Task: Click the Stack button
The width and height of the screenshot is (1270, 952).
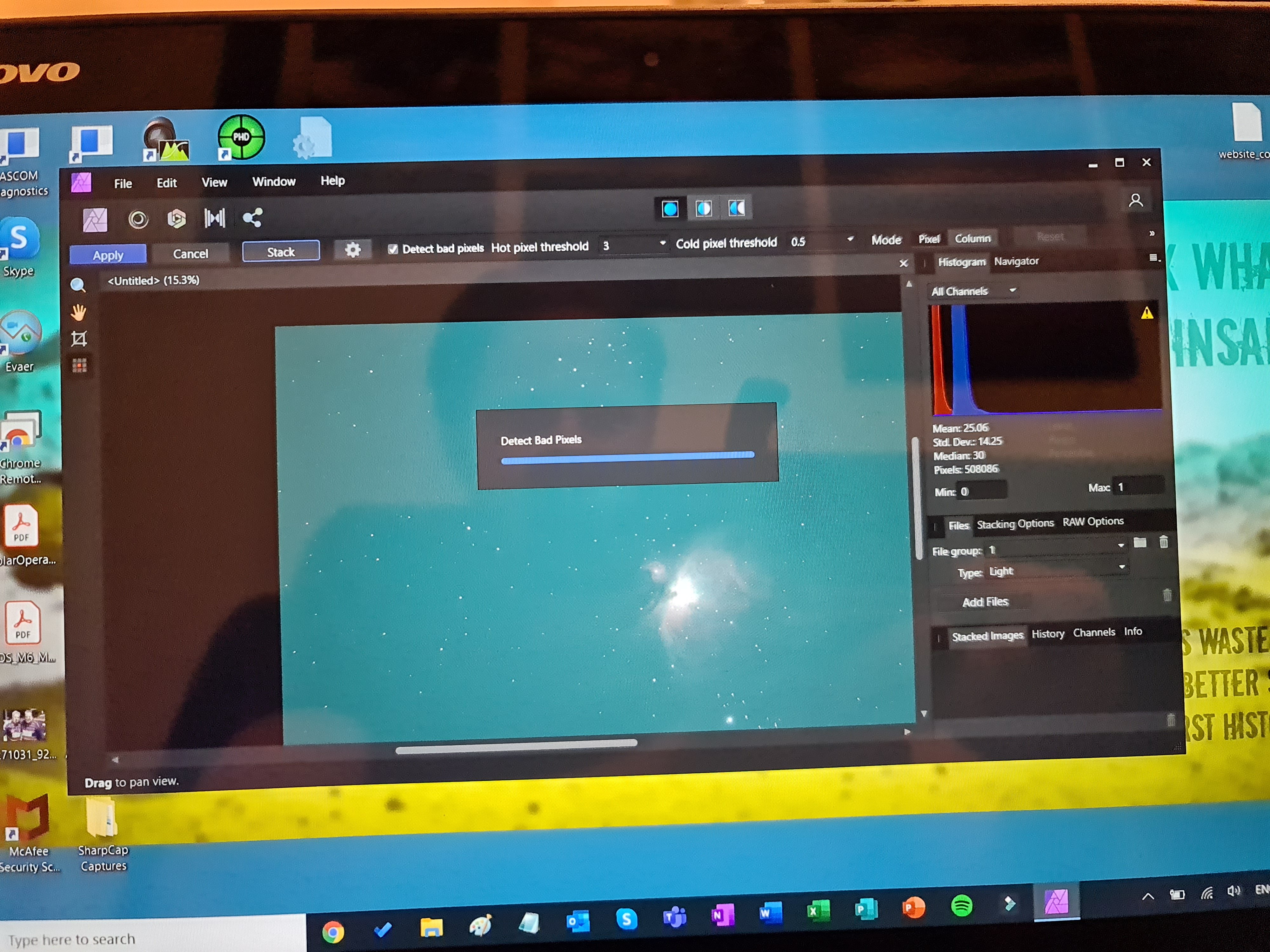Action: 281,252
